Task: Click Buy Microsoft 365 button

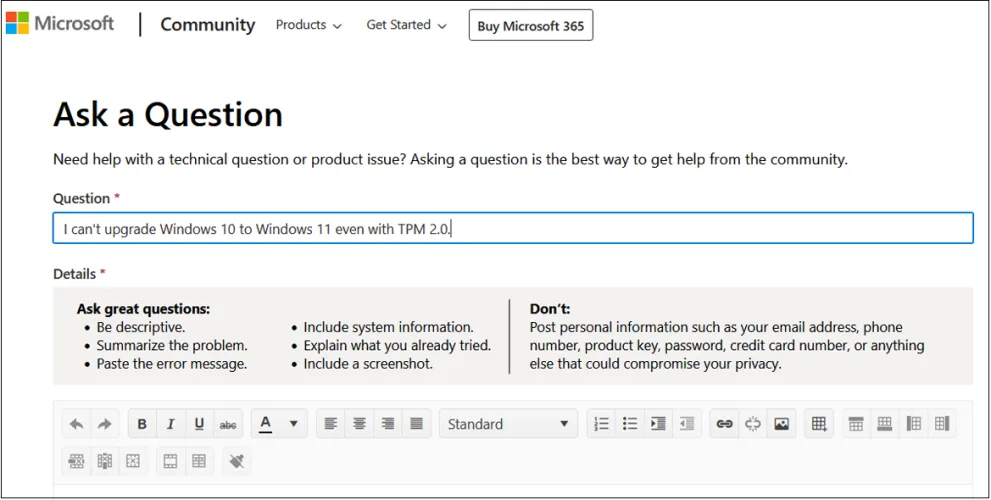Action: pyautogui.click(x=530, y=26)
